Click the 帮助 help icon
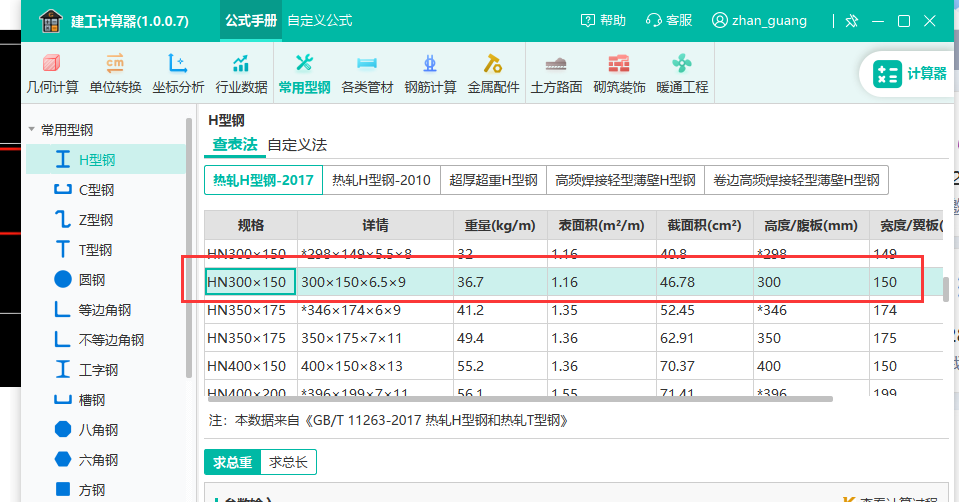The width and height of the screenshot is (959, 502). (x=603, y=21)
